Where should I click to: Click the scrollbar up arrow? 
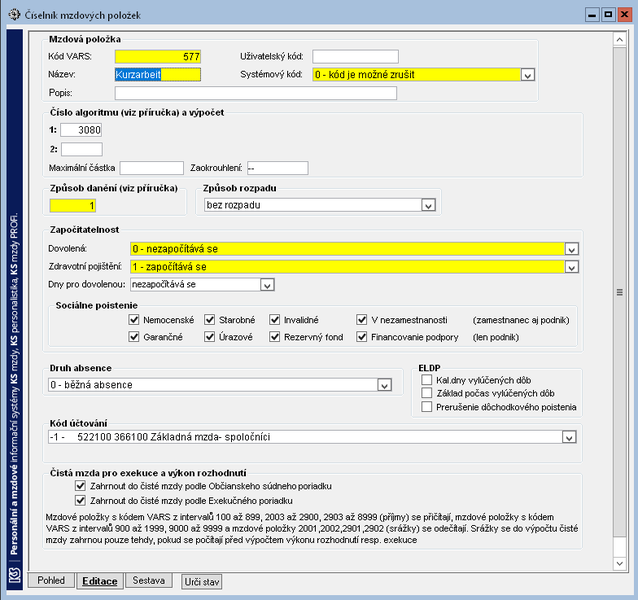(x=619, y=39)
